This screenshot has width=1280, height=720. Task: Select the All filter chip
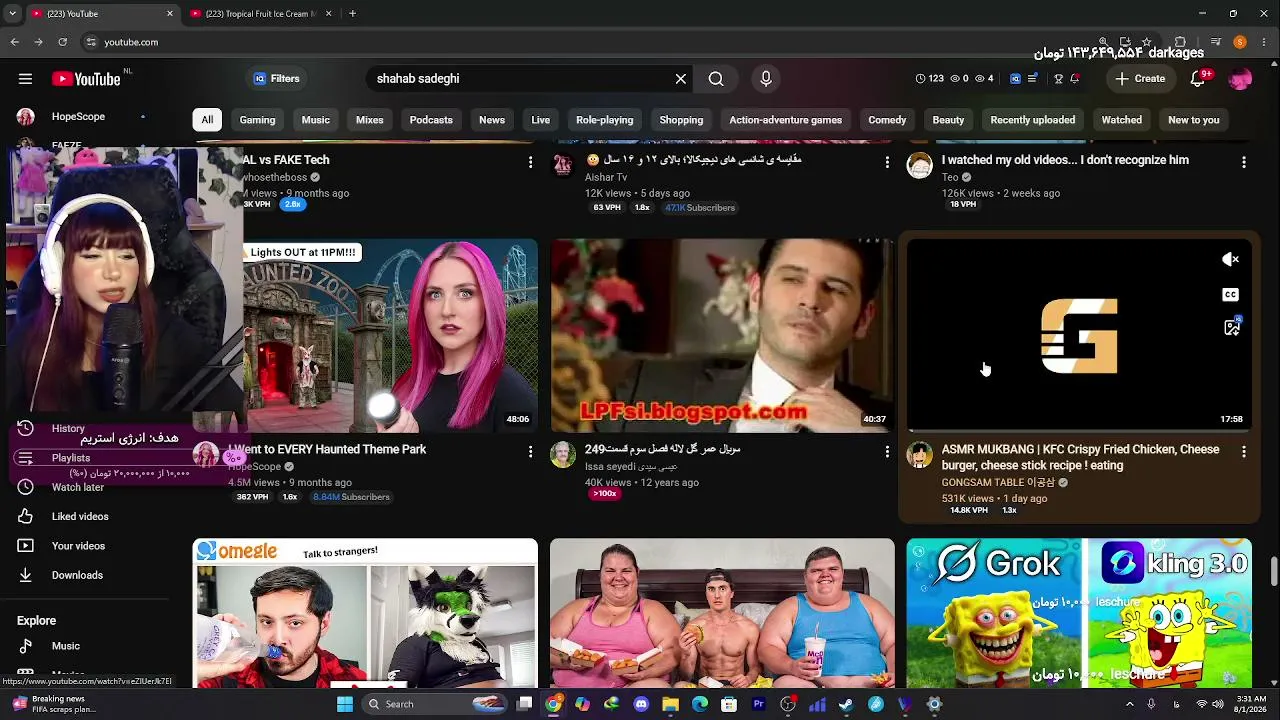point(207,120)
